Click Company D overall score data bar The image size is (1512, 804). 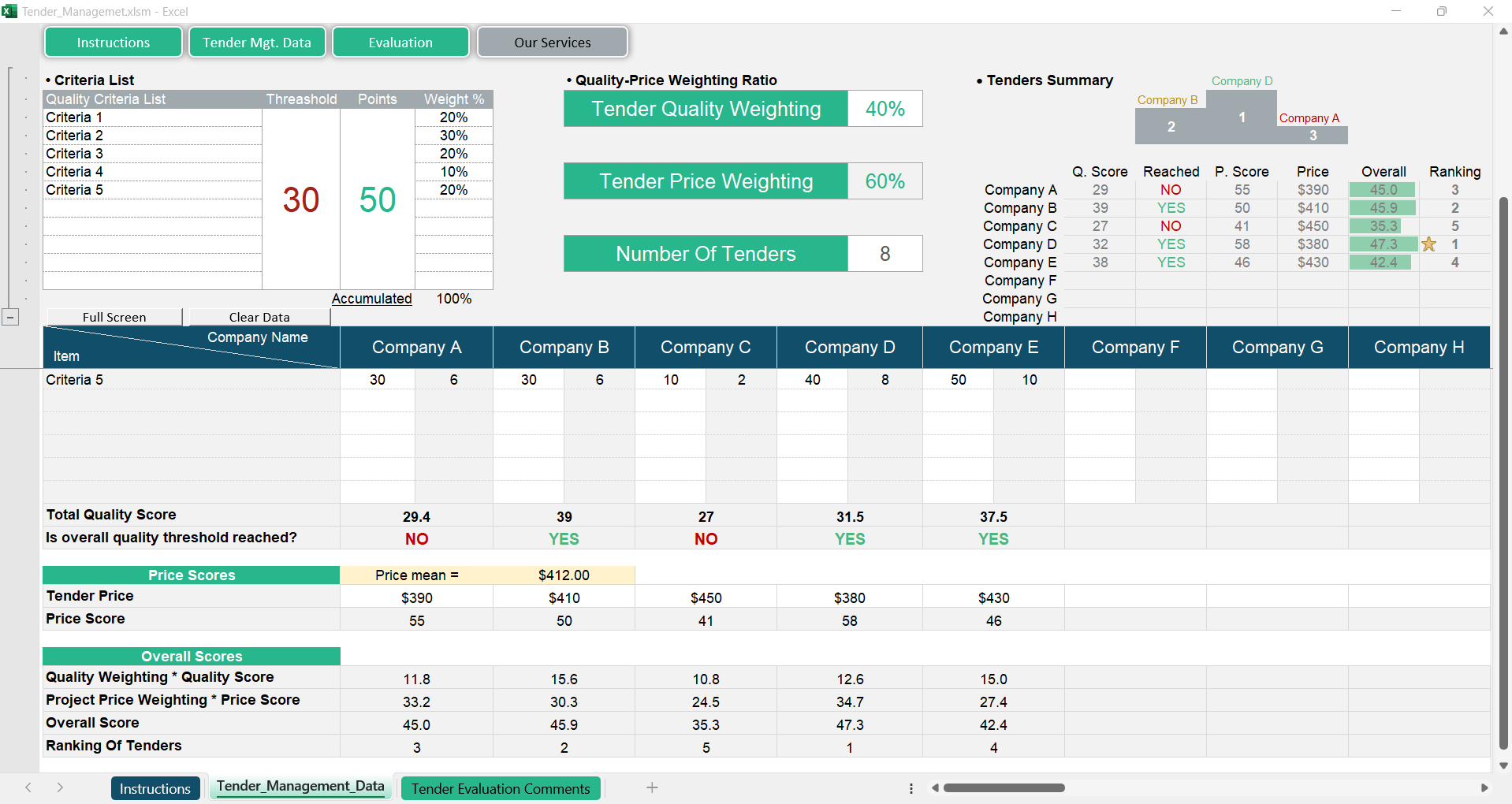[1383, 244]
